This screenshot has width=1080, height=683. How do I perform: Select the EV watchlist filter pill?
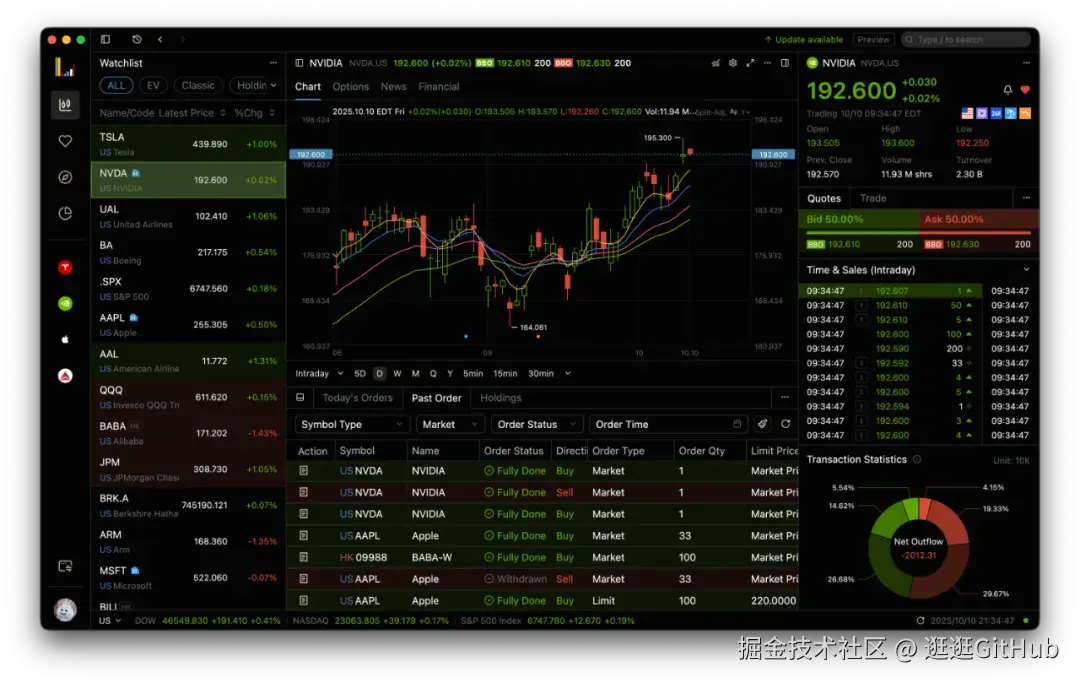point(154,85)
